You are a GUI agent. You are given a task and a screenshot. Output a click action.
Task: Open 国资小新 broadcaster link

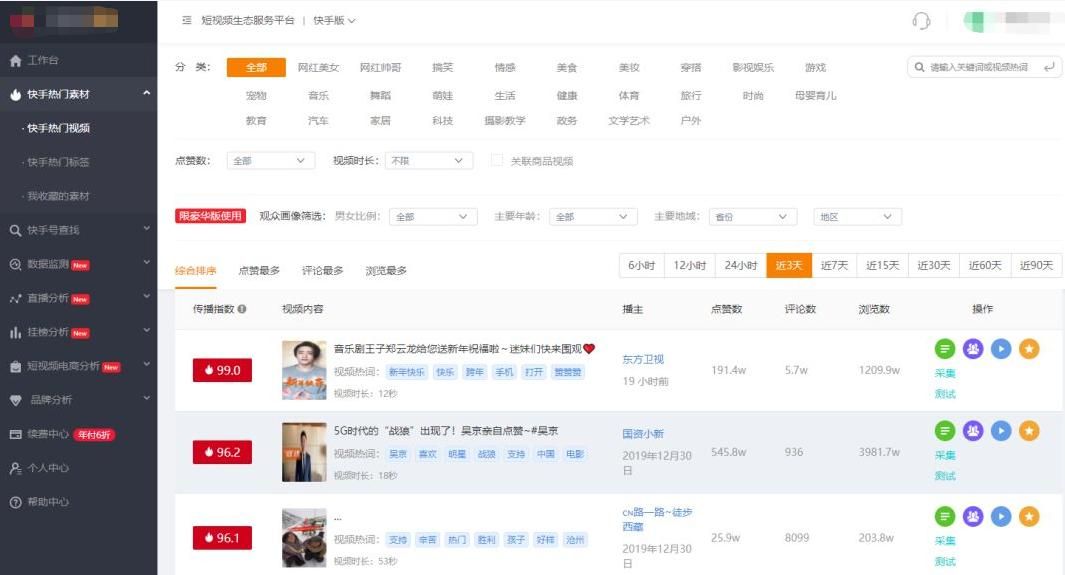point(643,433)
